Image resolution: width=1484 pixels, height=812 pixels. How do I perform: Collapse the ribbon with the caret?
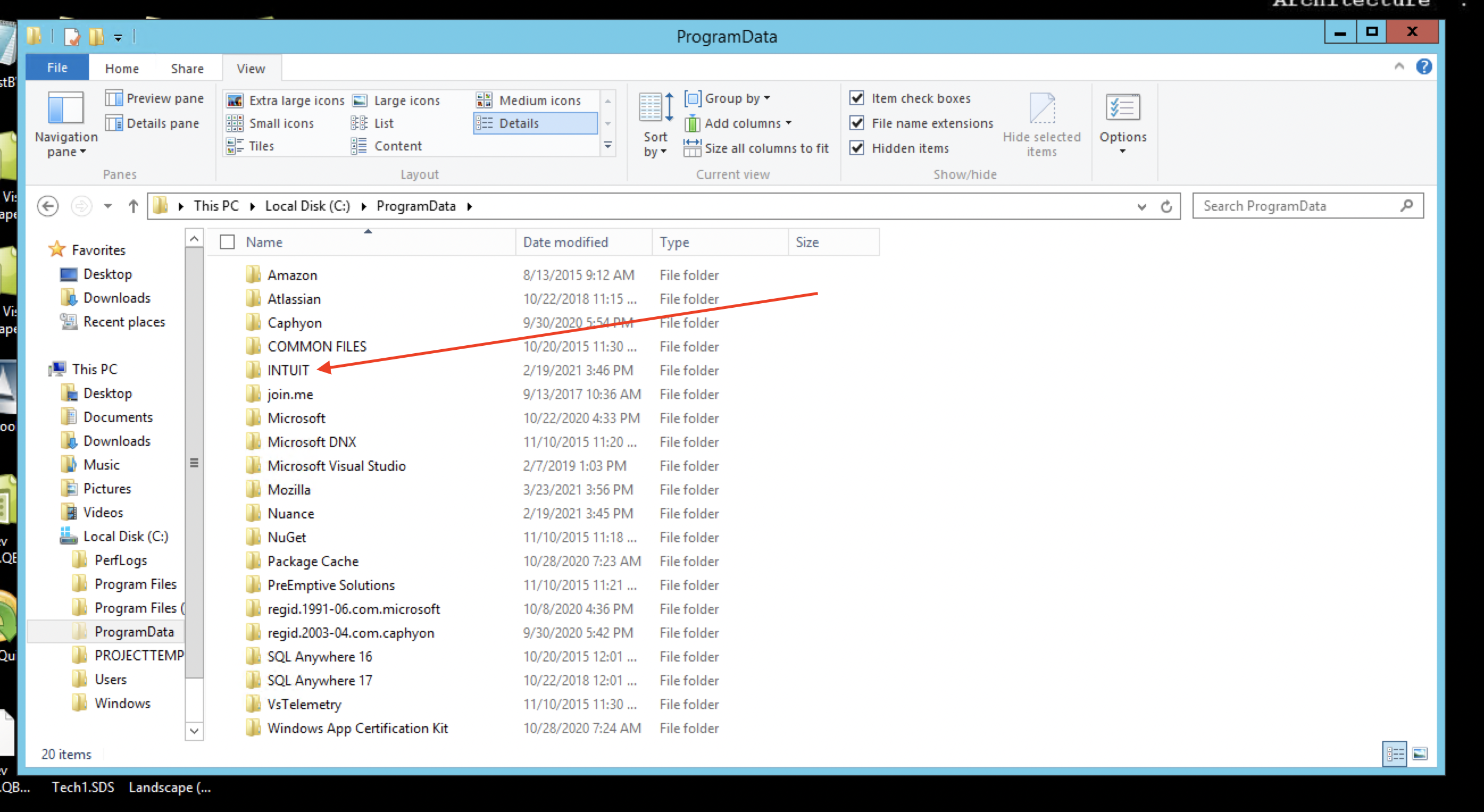(x=1399, y=67)
